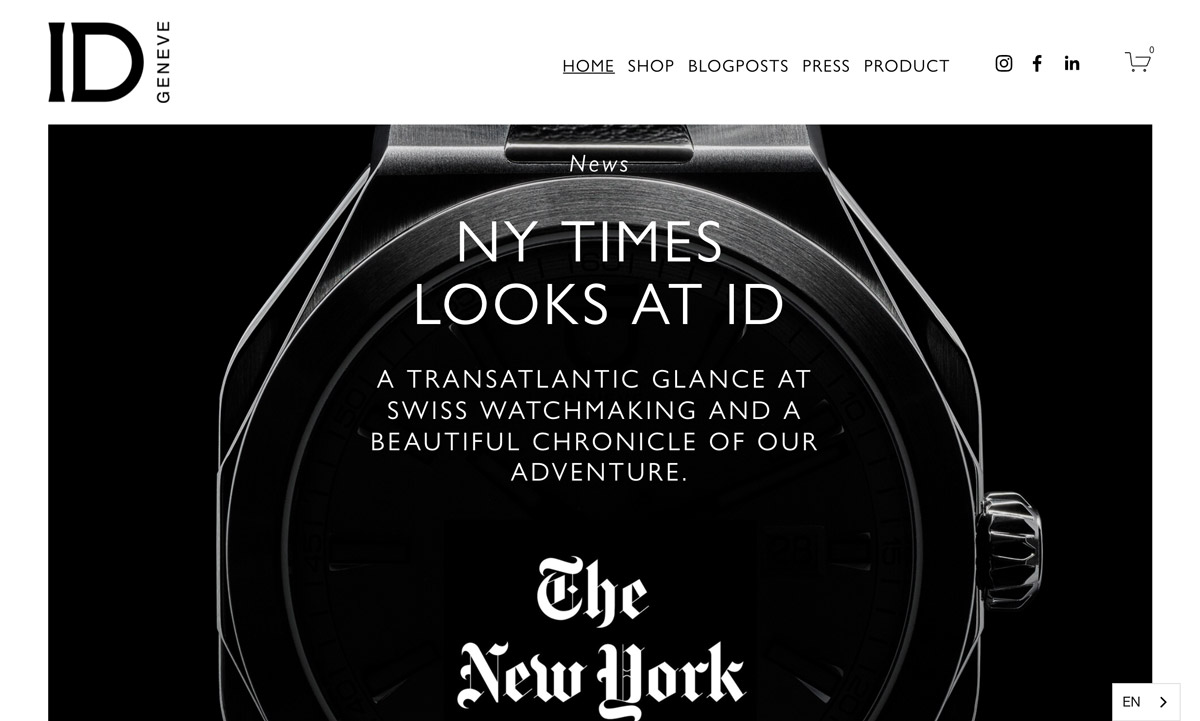Open the Facebook page icon
The image size is (1200, 721).
coord(1037,63)
